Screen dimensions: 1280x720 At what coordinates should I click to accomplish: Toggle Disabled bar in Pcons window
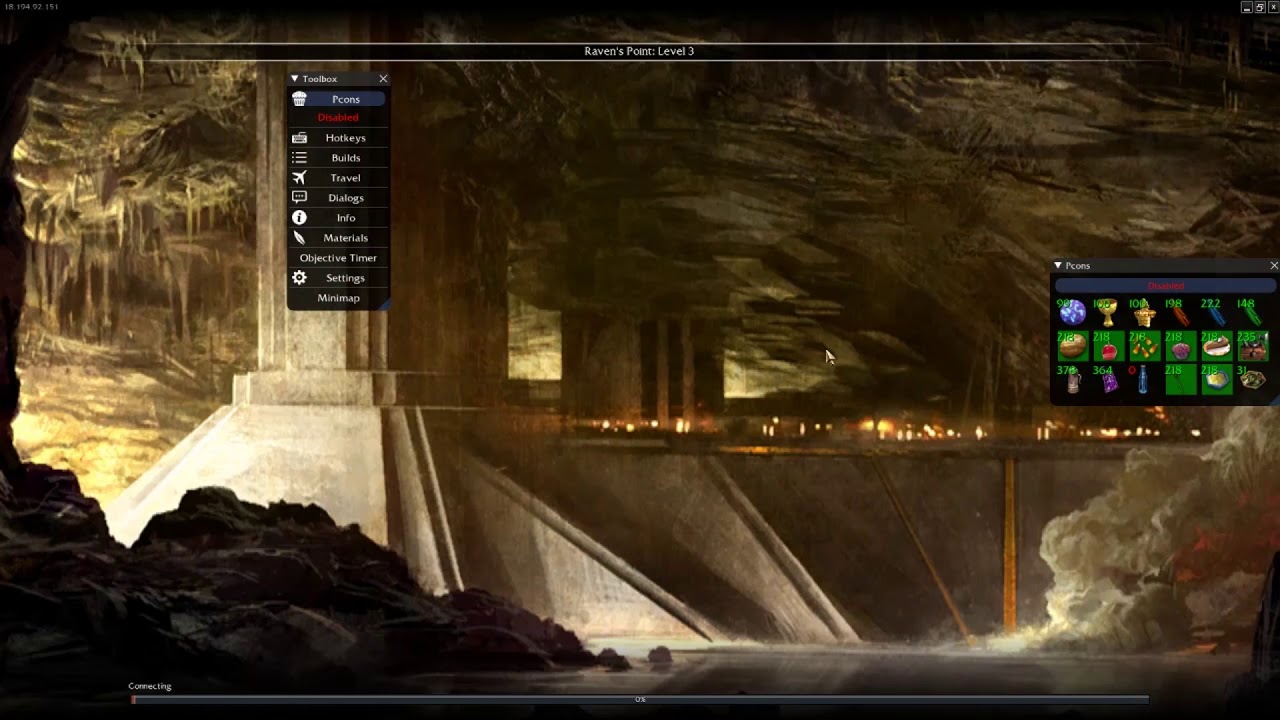[1165, 286]
